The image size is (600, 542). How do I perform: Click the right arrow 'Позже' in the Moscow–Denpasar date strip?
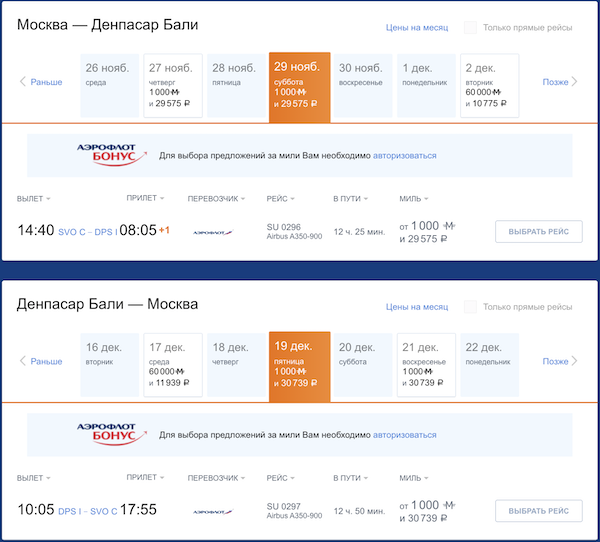(x=560, y=82)
